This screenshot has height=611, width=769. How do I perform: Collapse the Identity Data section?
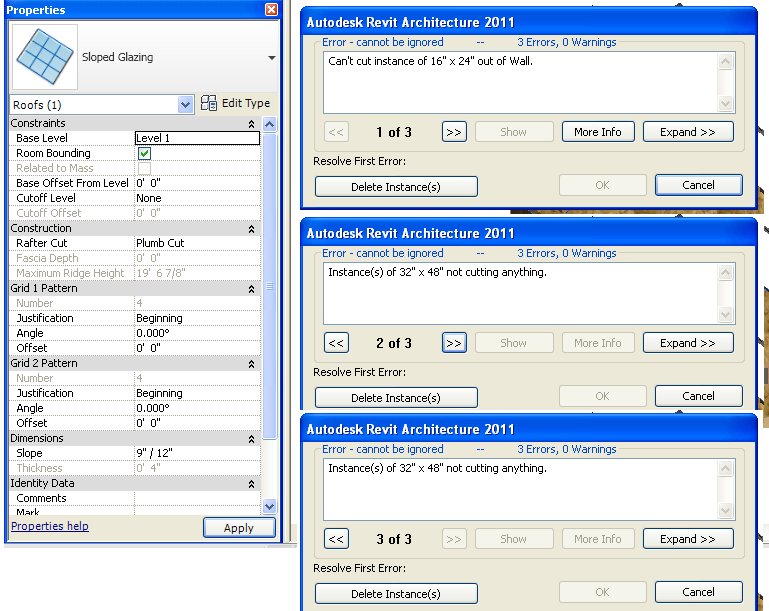click(x=251, y=484)
